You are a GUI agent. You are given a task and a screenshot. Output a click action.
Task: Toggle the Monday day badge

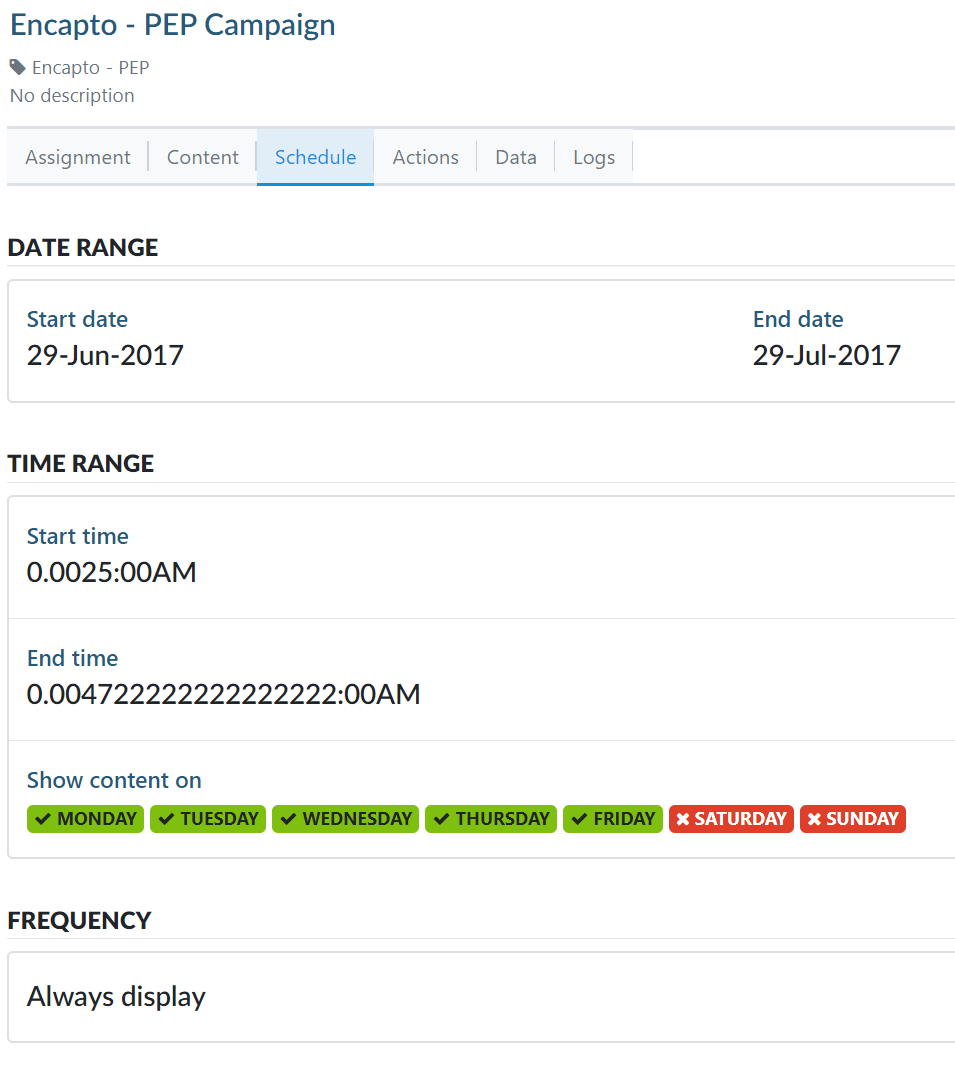(x=86, y=818)
